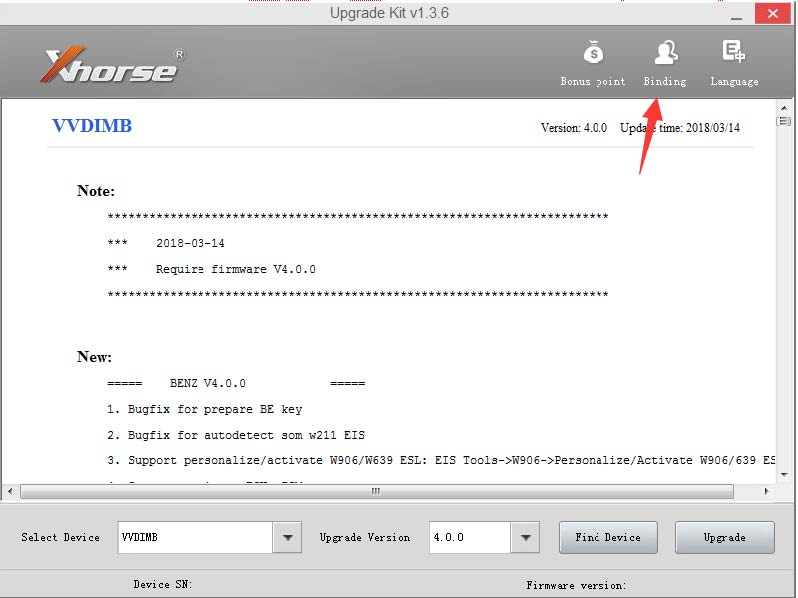The width and height of the screenshot is (798, 598).
Task: Click Support personalize/activate W906/W639 ESL line
Action: [441, 460]
